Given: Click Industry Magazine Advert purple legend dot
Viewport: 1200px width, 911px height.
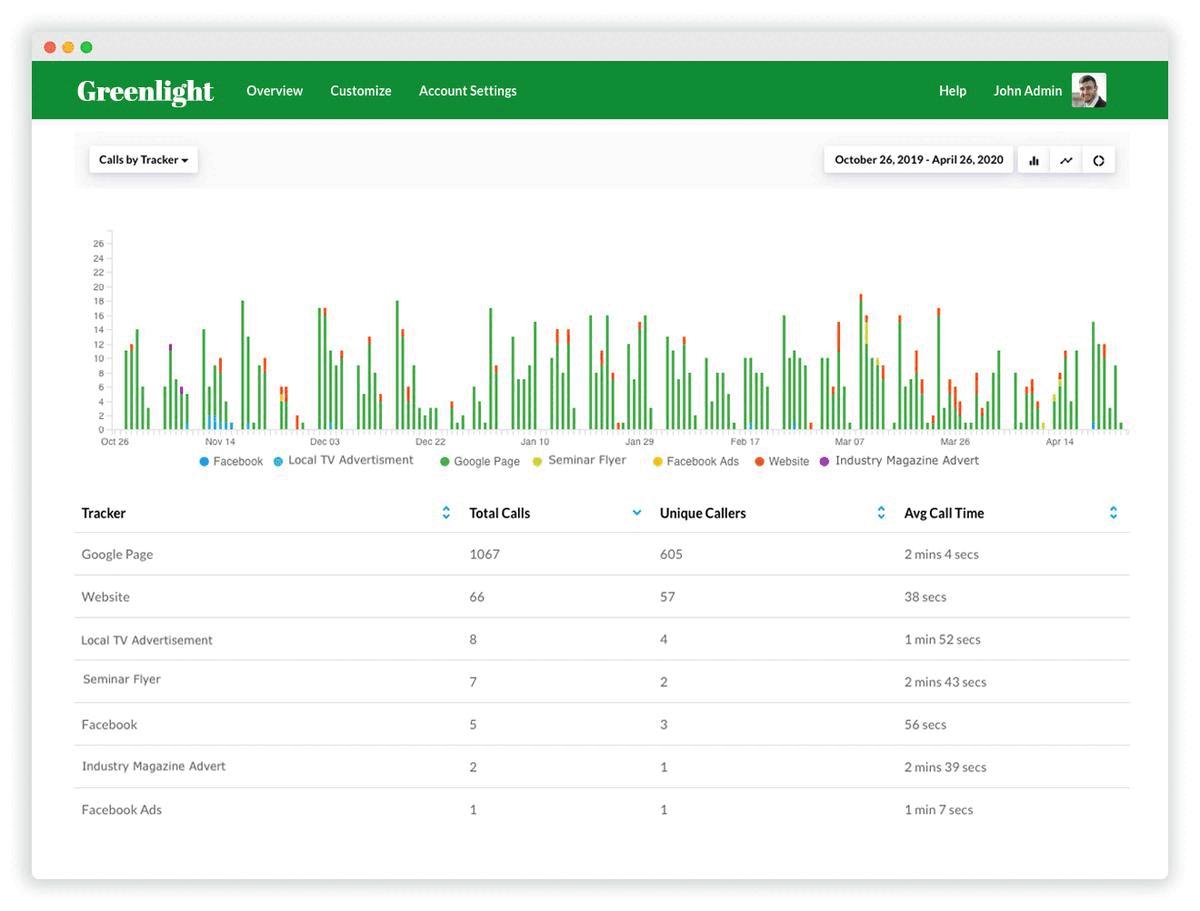Looking at the screenshot, I should 824,461.
